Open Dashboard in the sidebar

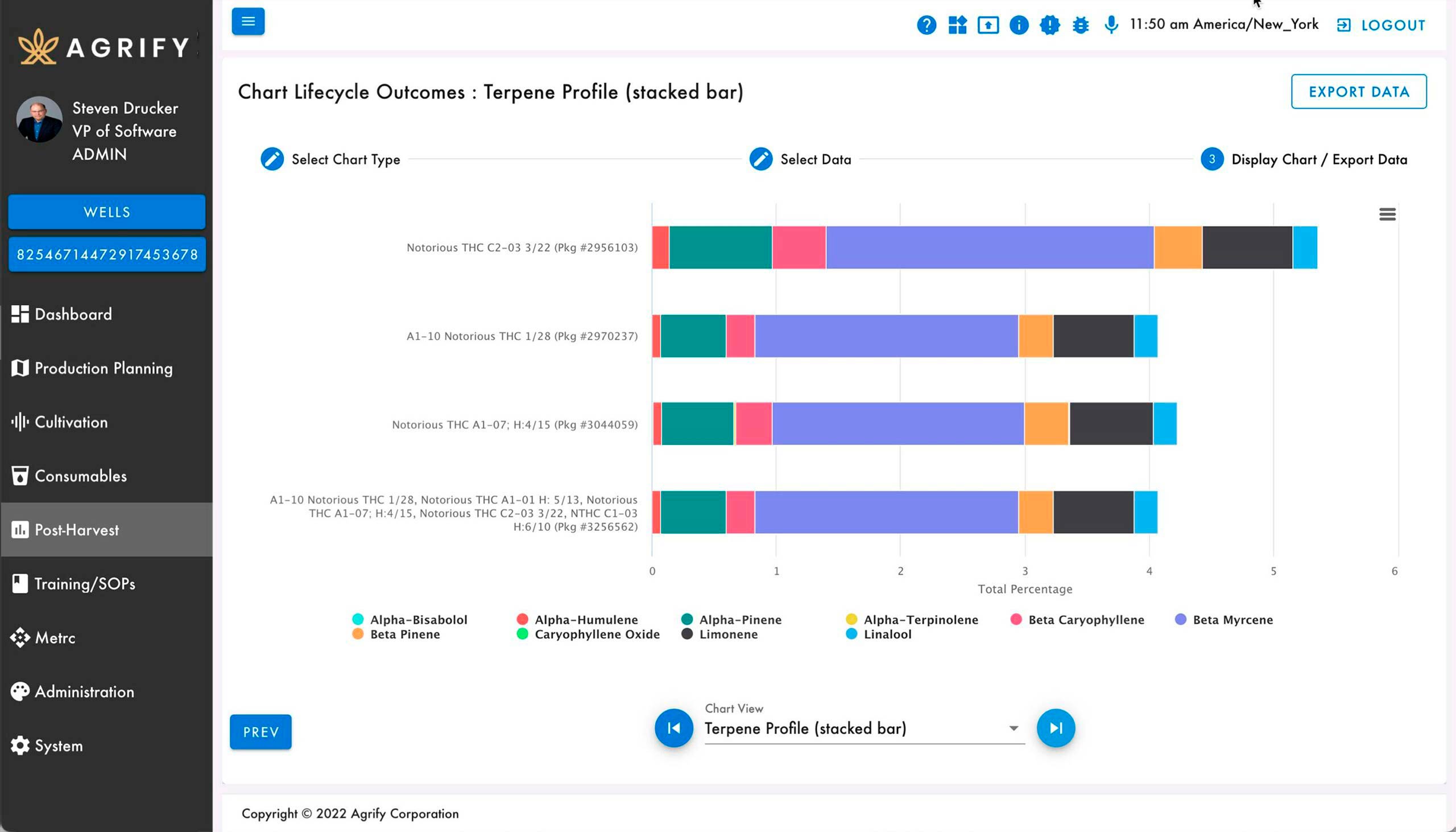[x=106, y=314]
